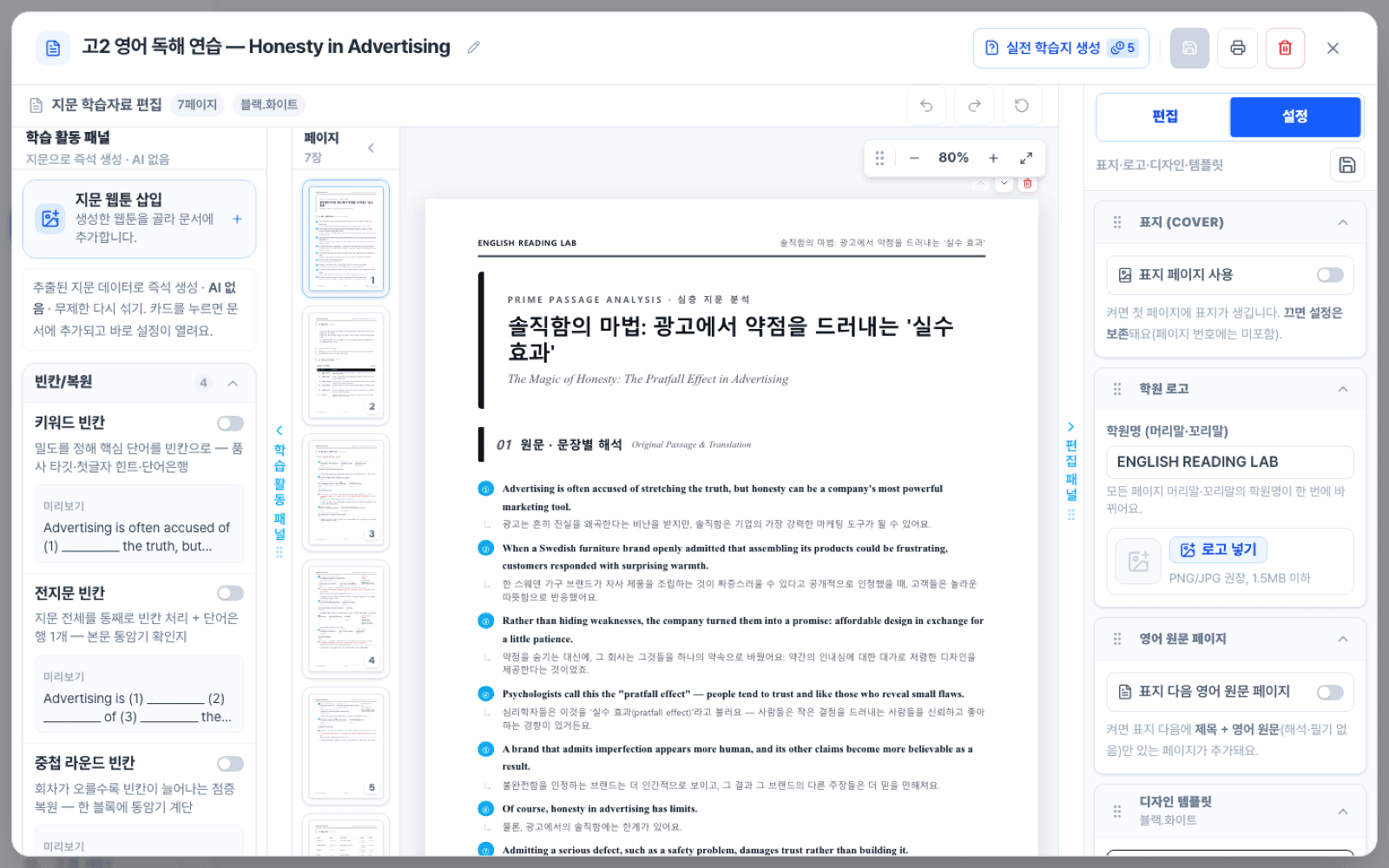The width and height of the screenshot is (1389, 868).
Task: Click the small red trash icon above page
Action: (x=1027, y=183)
